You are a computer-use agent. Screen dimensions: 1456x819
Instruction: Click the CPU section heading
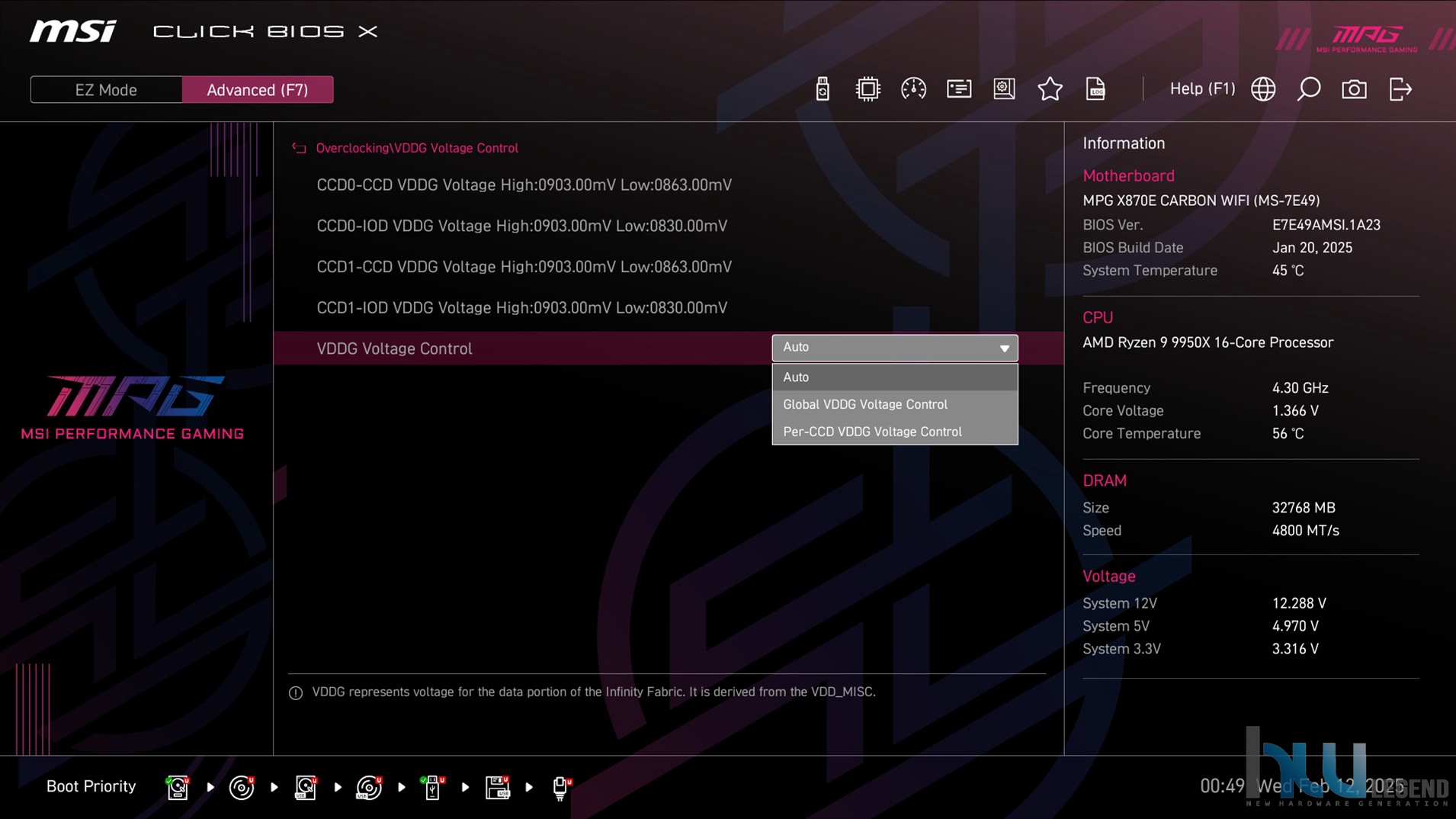coord(1098,318)
